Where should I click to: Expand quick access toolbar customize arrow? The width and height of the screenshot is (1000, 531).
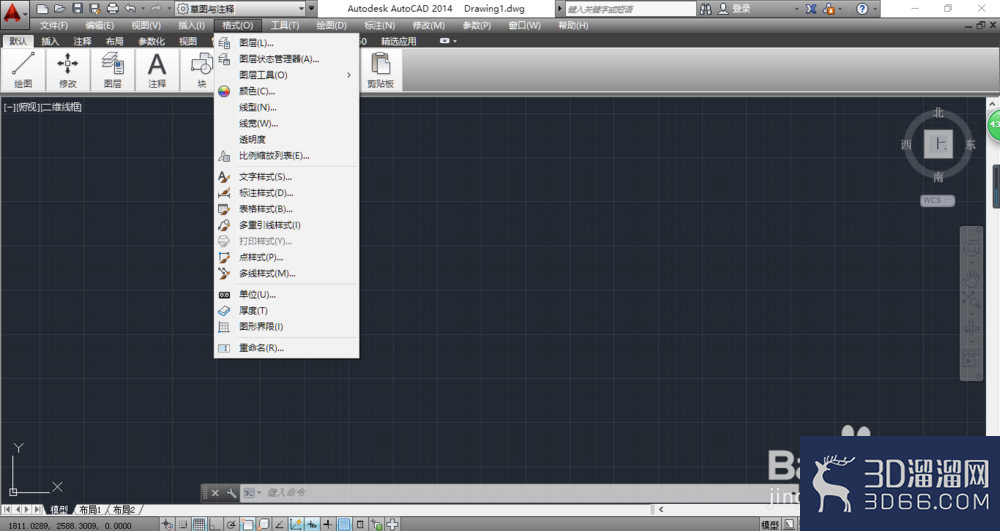click(312, 9)
